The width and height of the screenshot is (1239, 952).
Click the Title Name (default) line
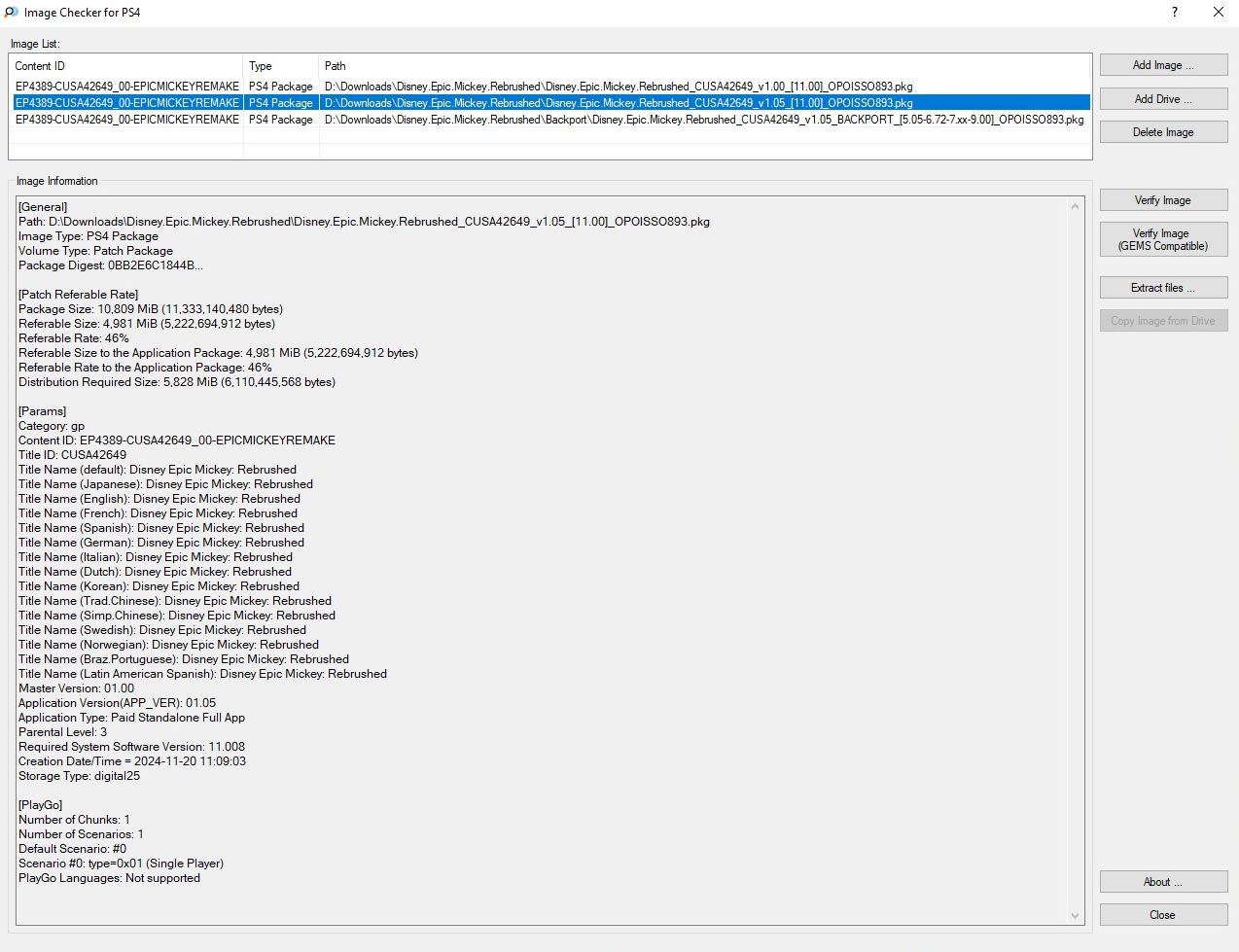158,470
